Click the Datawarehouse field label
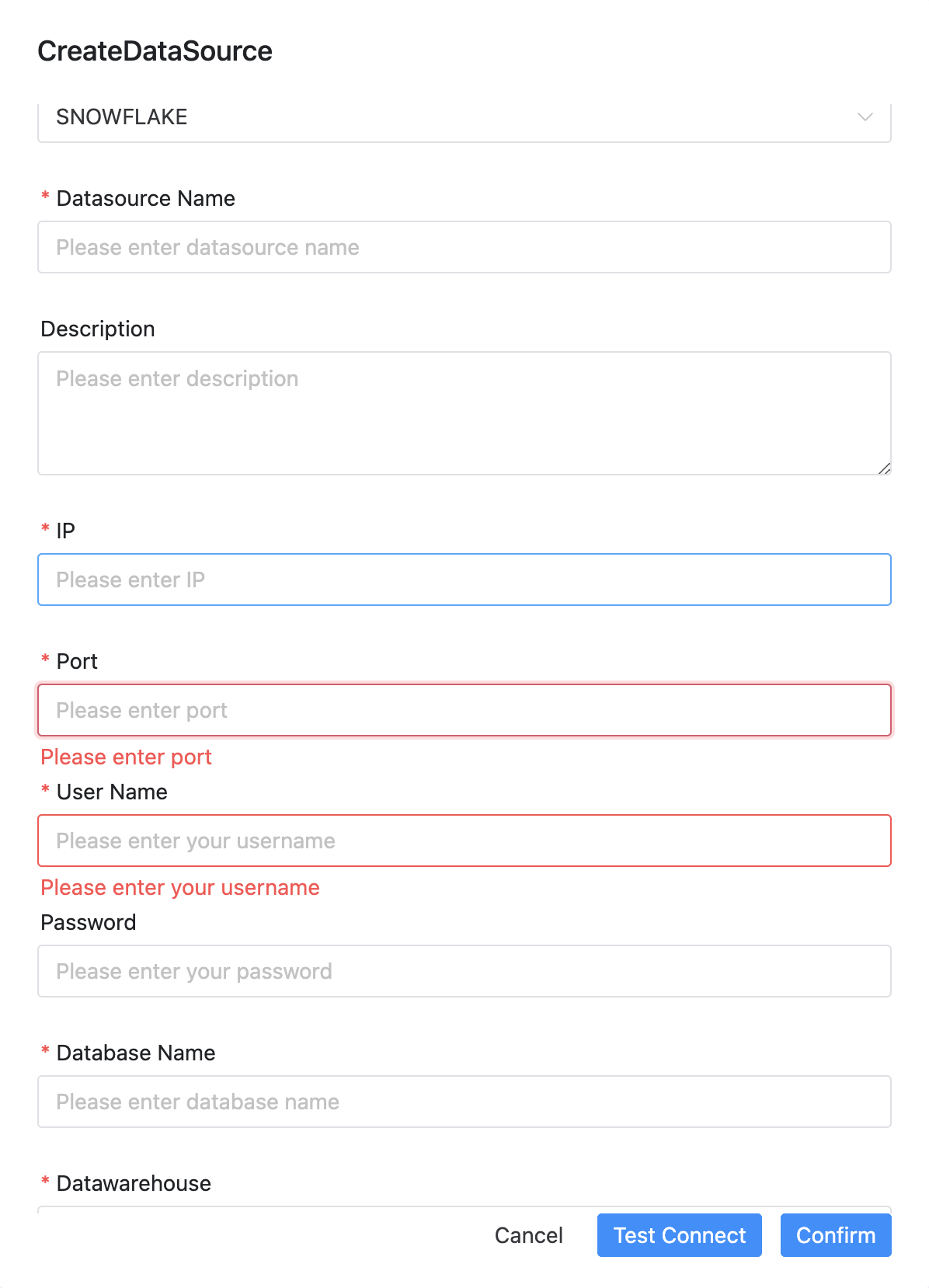 tap(134, 1184)
